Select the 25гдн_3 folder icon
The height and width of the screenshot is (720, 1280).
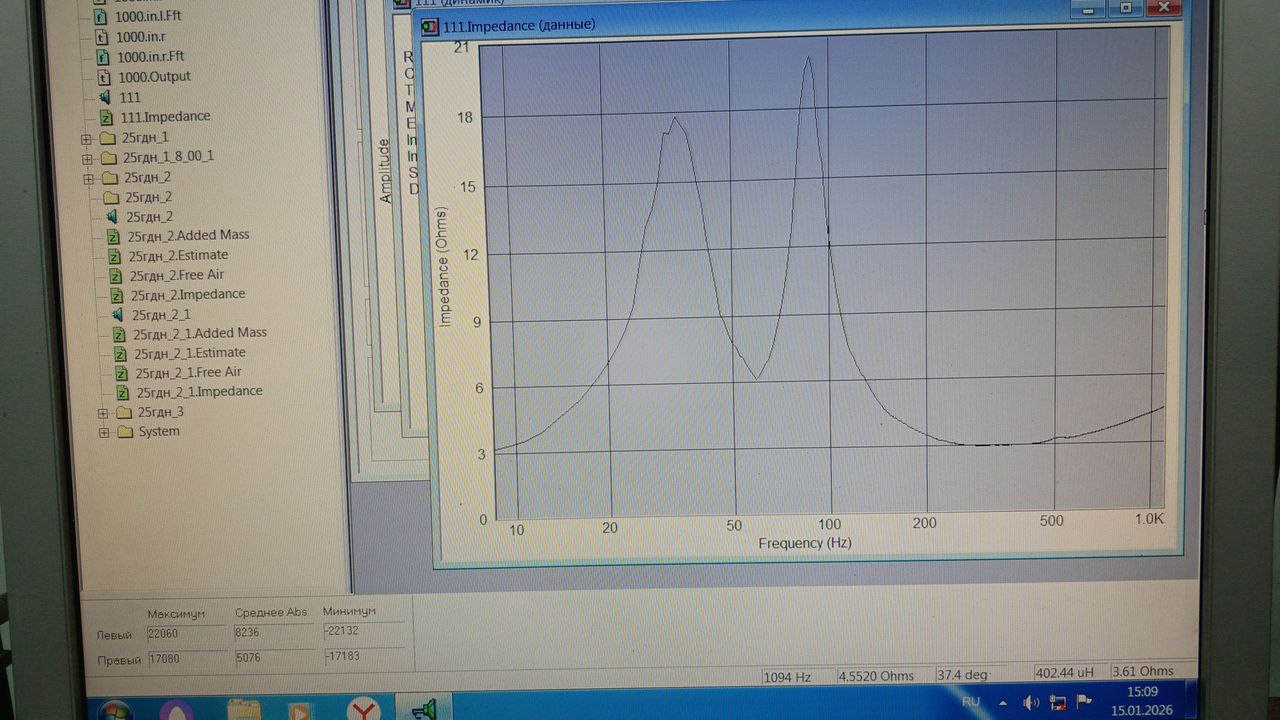(x=124, y=413)
